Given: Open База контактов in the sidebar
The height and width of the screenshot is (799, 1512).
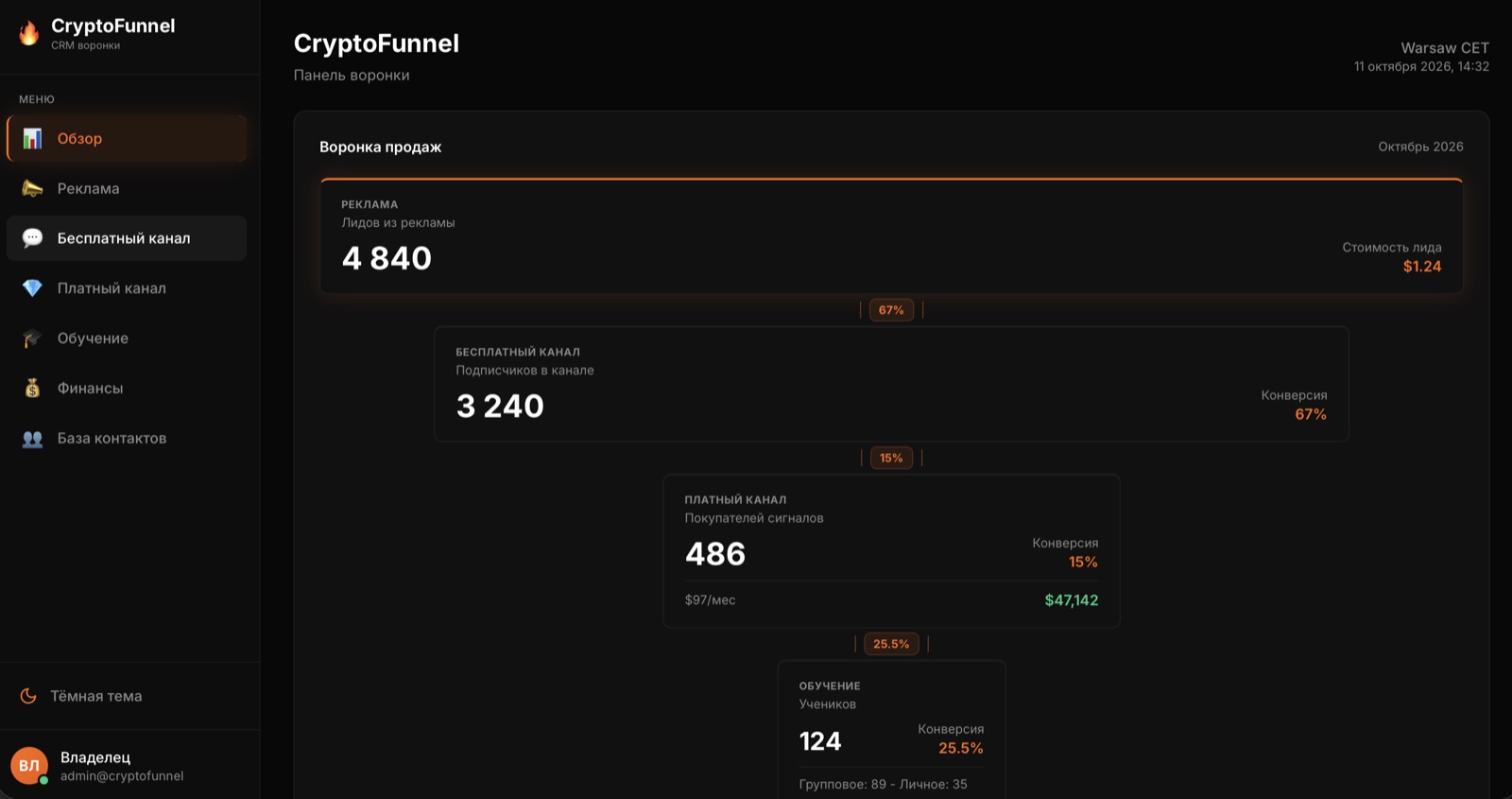Looking at the screenshot, I should pos(127,439).
